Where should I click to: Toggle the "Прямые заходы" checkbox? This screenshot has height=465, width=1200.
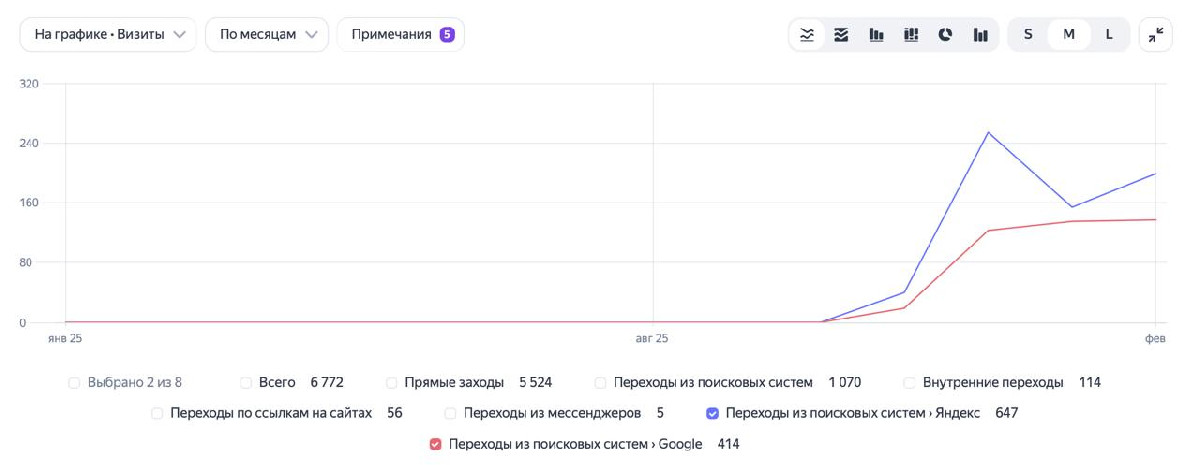pos(392,382)
